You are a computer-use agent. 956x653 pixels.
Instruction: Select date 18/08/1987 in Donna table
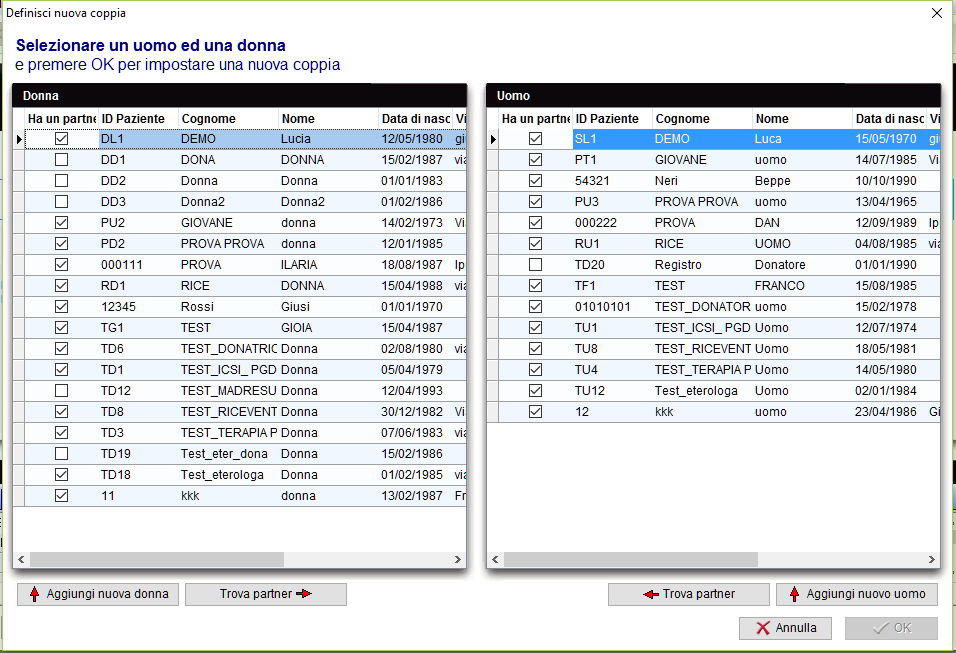415,265
